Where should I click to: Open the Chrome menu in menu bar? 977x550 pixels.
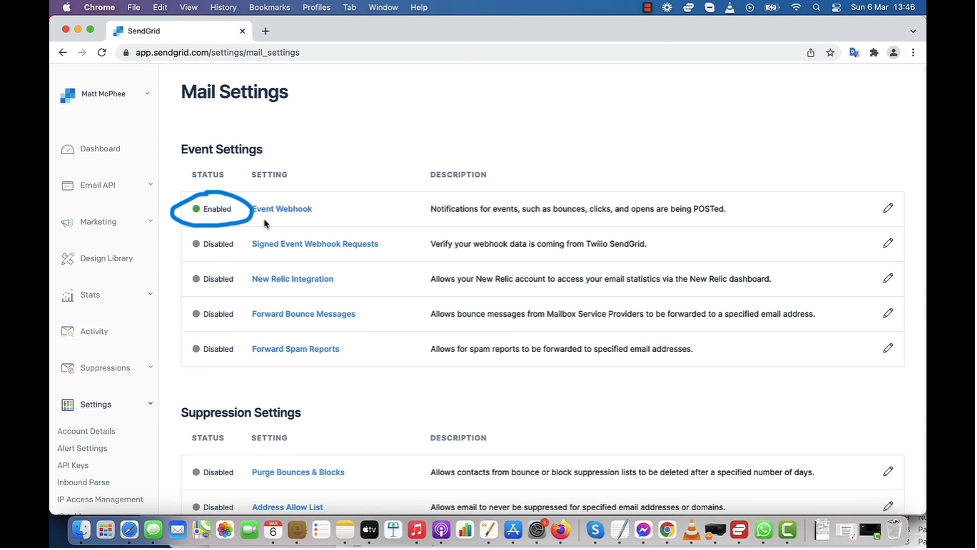(99, 7)
